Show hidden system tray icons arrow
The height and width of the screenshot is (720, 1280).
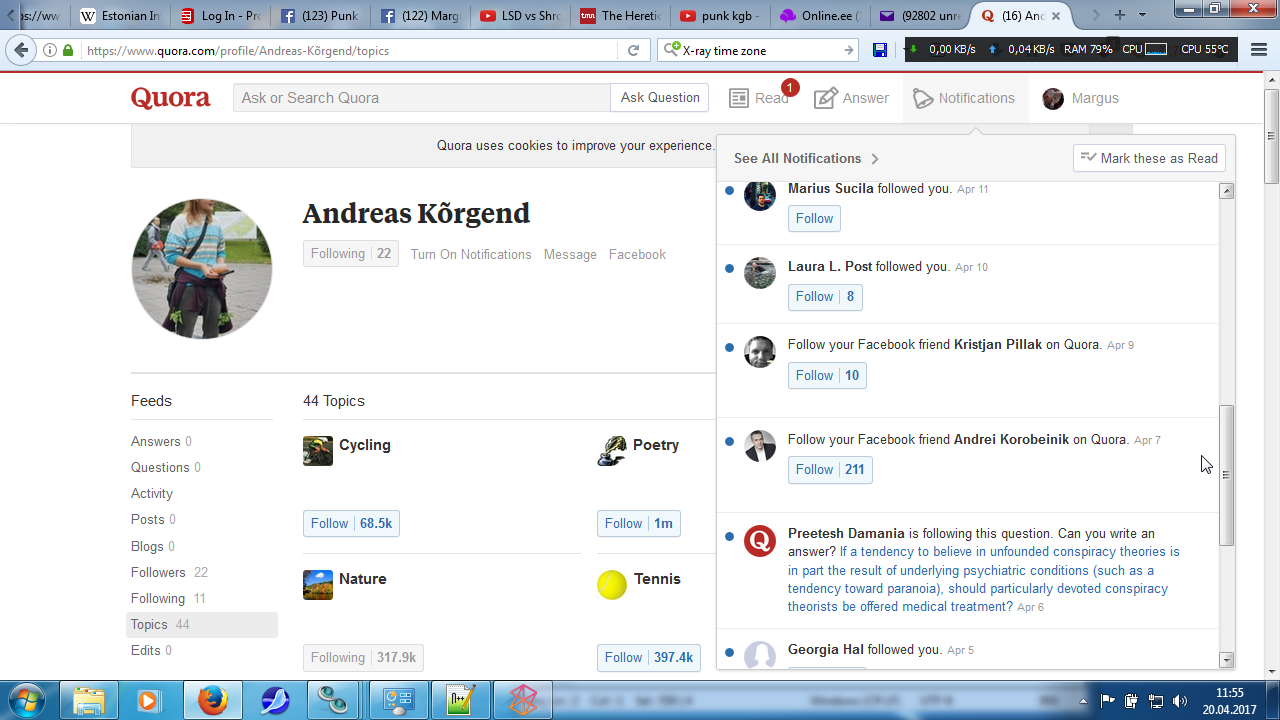point(1084,701)
